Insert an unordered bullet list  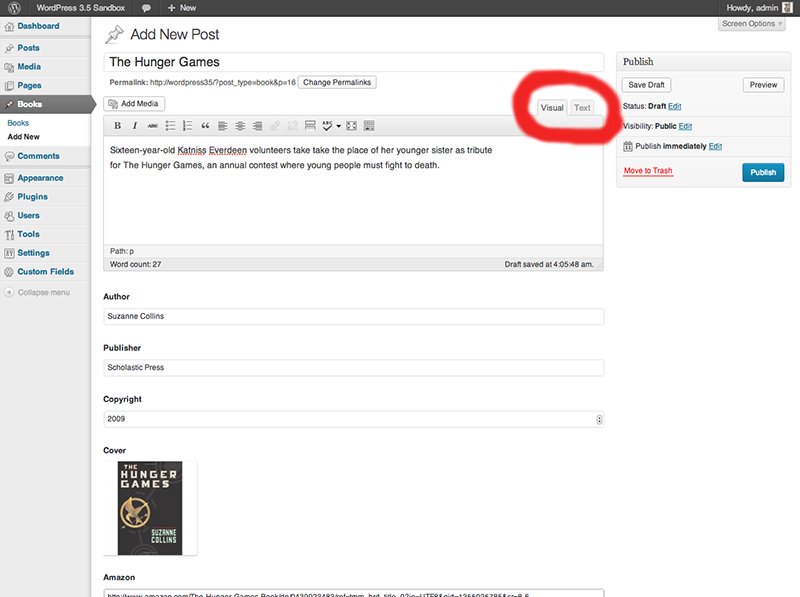(x=170, y=126)
